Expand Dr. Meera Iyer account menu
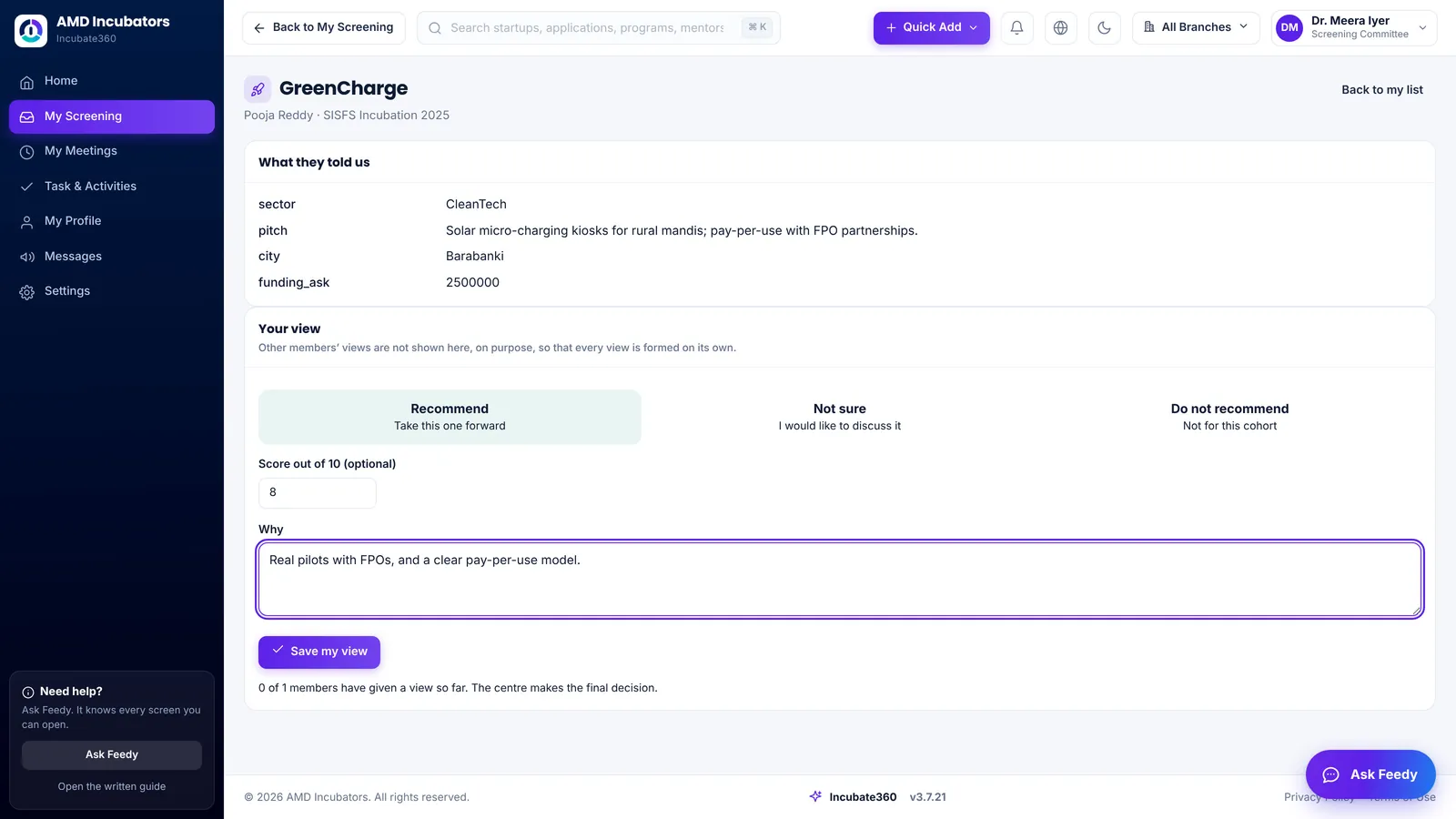This screenshot has width=1456, height=819. pyautogui.click(x=1354, y=27)
